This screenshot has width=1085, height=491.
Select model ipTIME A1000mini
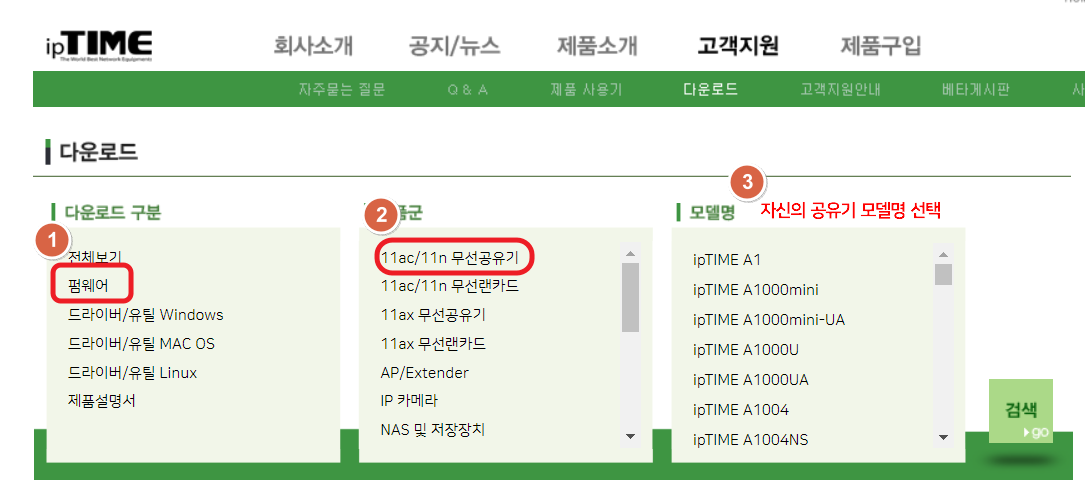[756, 290]
